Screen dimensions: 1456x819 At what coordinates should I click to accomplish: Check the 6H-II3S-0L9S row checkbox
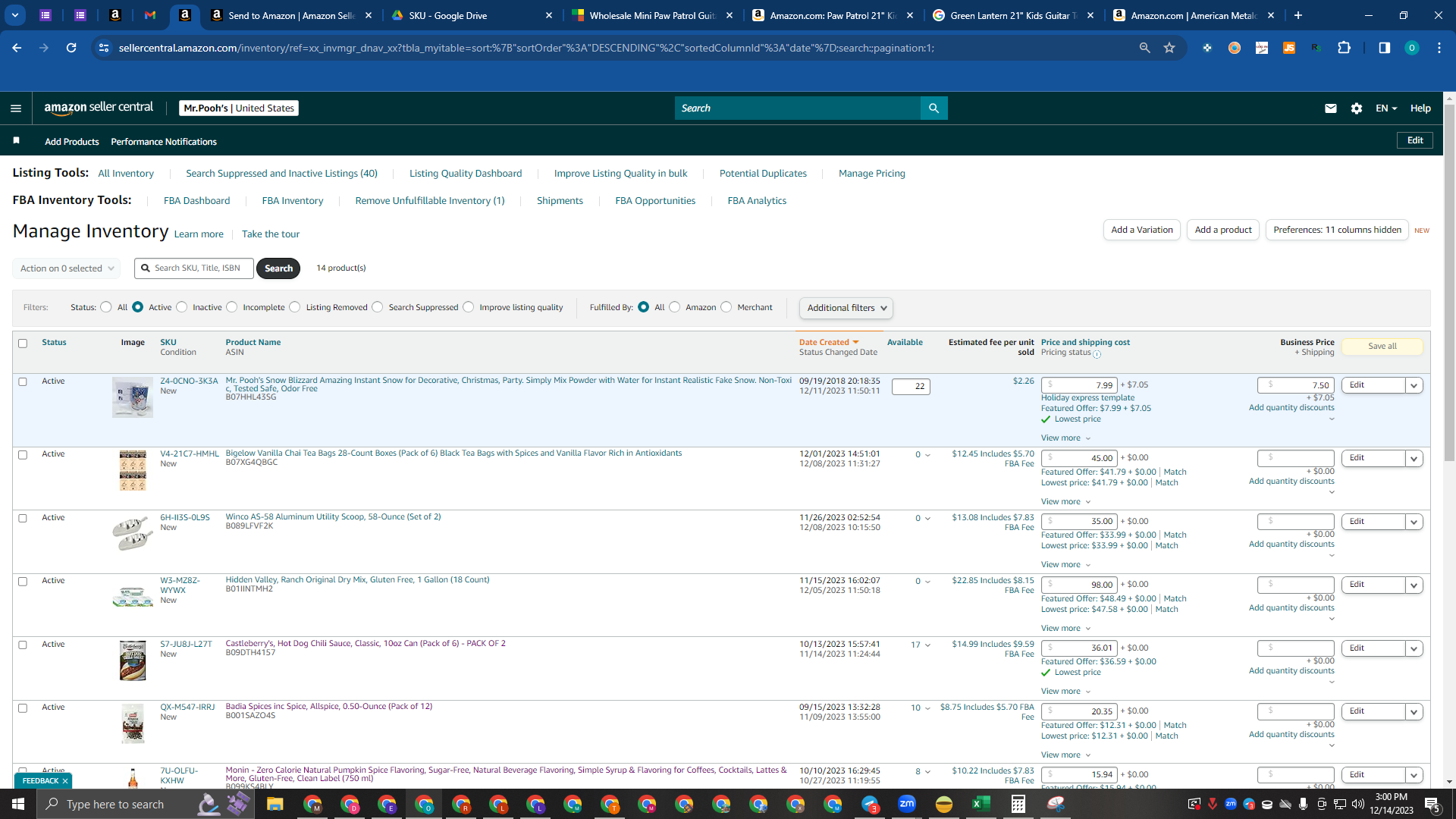tap(23, 519)
